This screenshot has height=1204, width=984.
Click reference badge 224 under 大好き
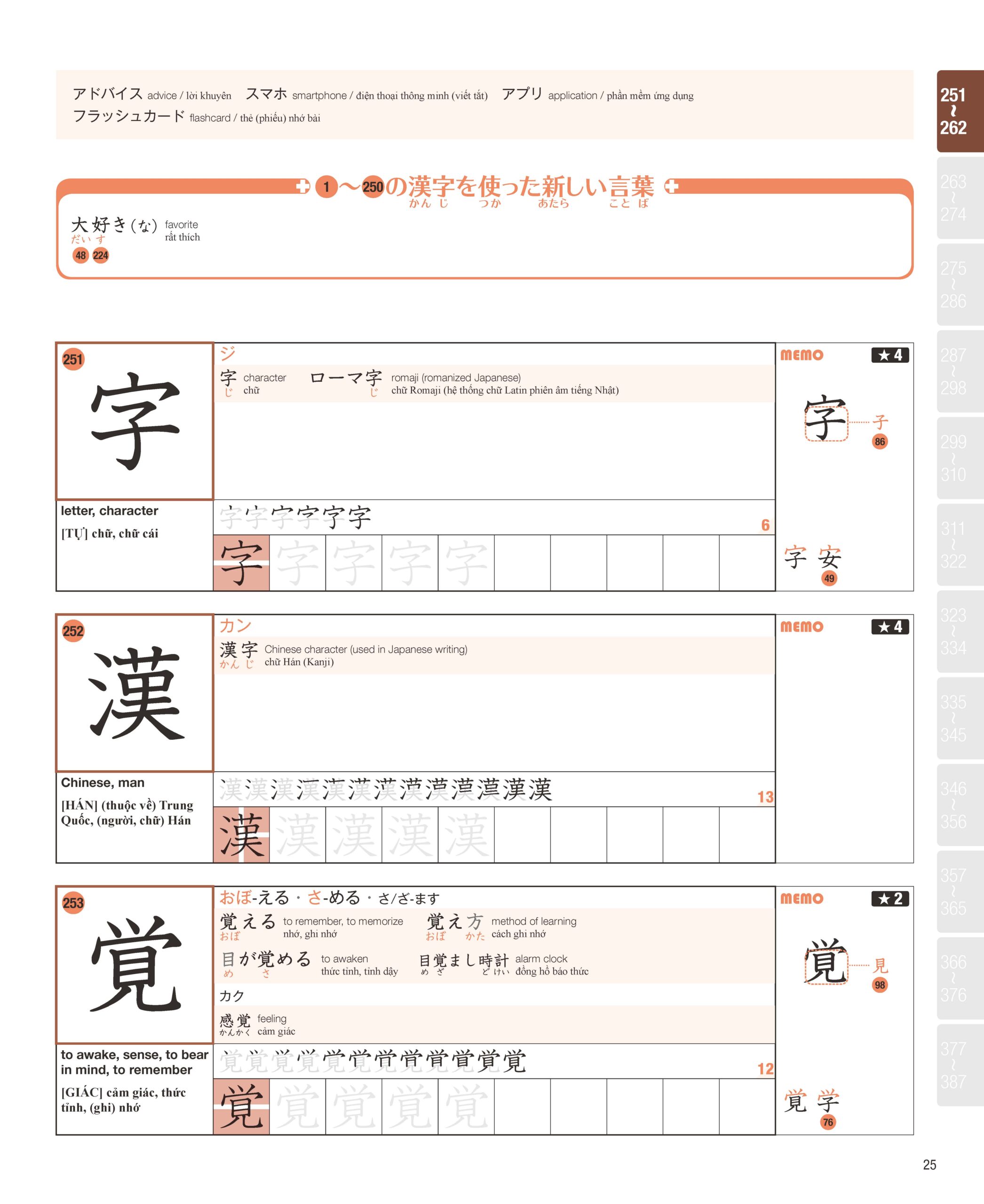pyautogui.click(x=101, y=256)
